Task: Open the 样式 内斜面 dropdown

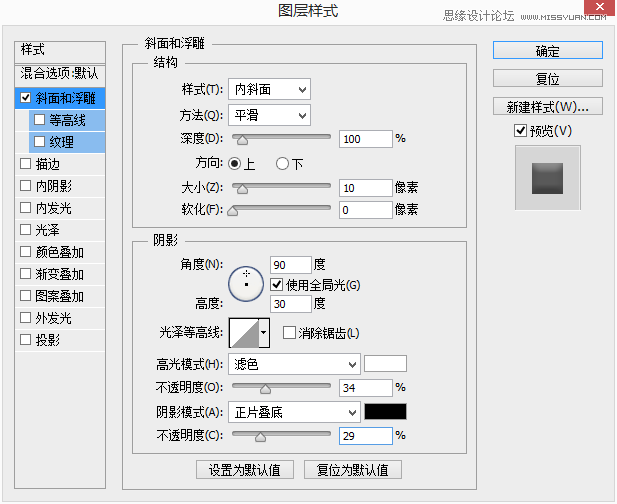Action: (x=269, y=89)
